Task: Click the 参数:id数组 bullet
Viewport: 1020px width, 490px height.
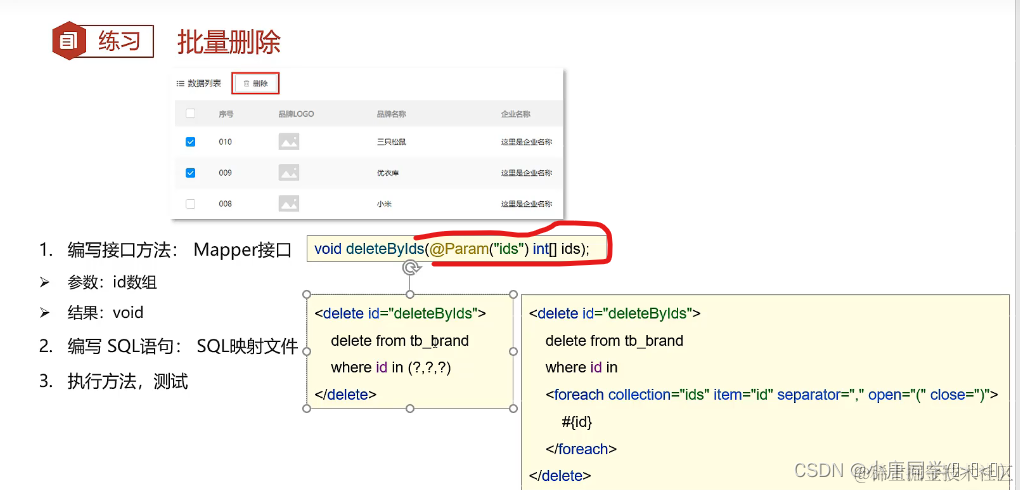Action: point(98,282)
